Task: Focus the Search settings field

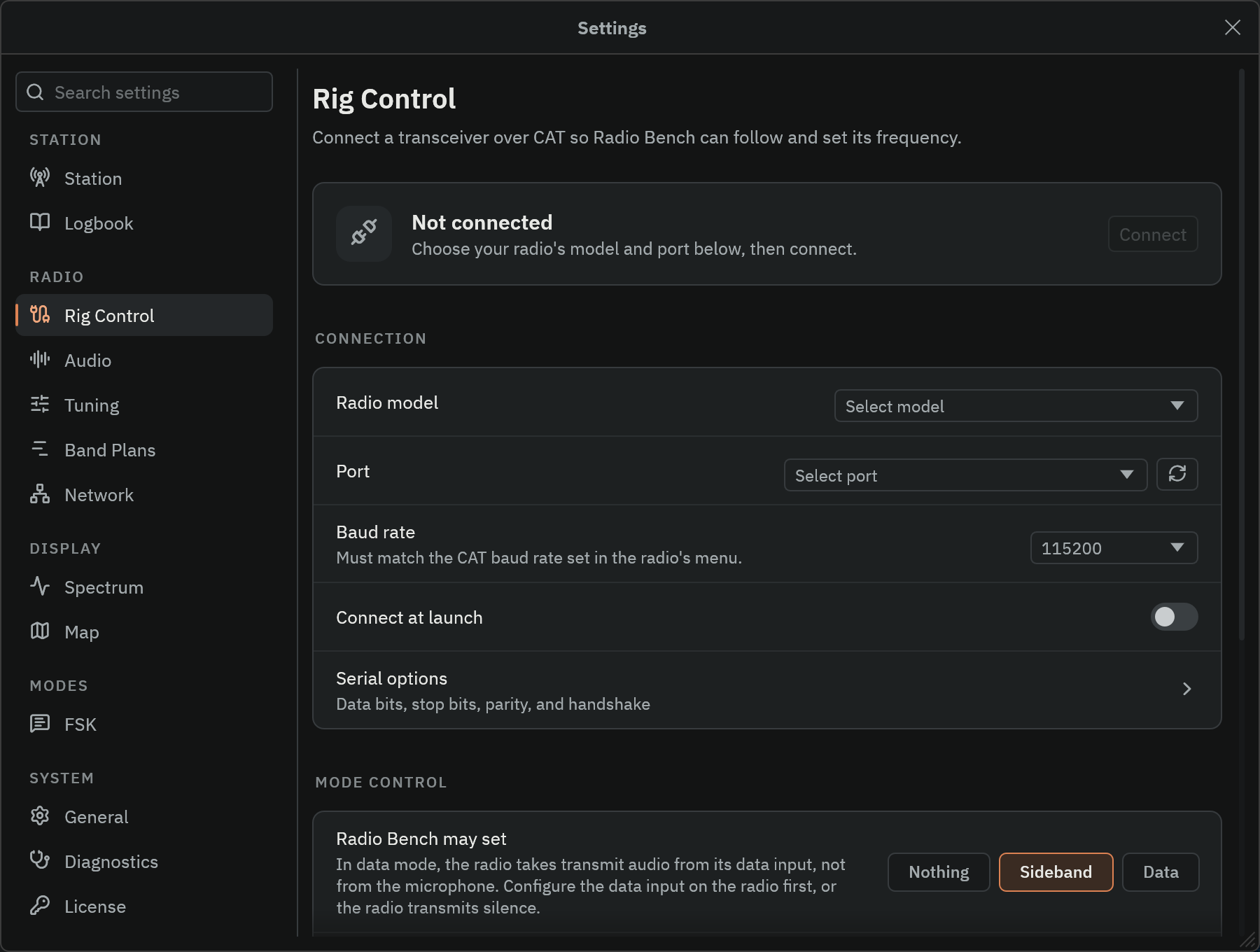Action: click(144, 92)
